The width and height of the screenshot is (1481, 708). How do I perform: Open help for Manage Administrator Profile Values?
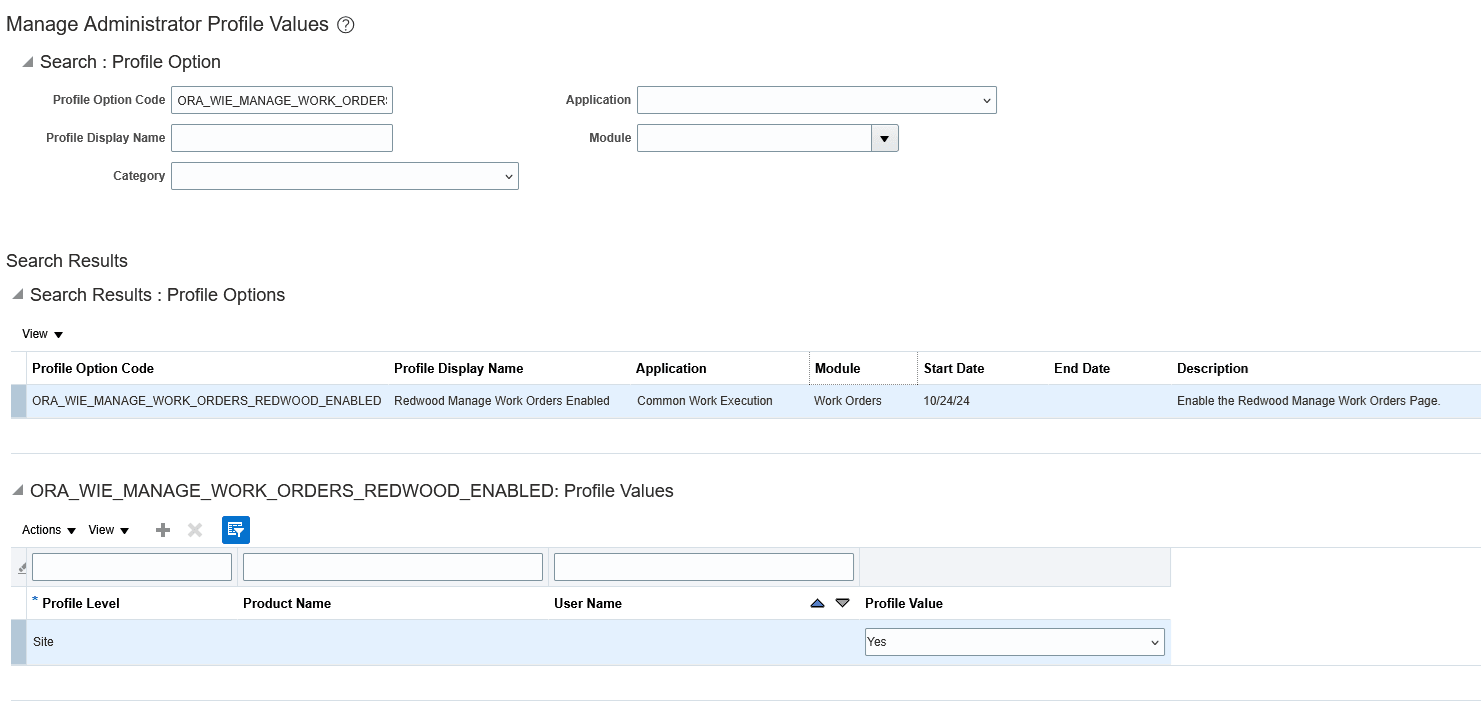(x=345, y=24)
